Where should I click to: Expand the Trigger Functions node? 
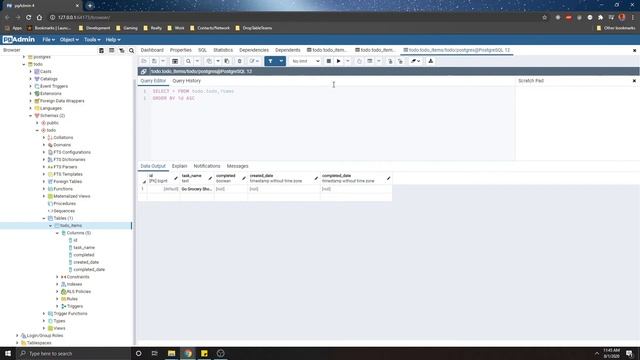tap(44, 314)
